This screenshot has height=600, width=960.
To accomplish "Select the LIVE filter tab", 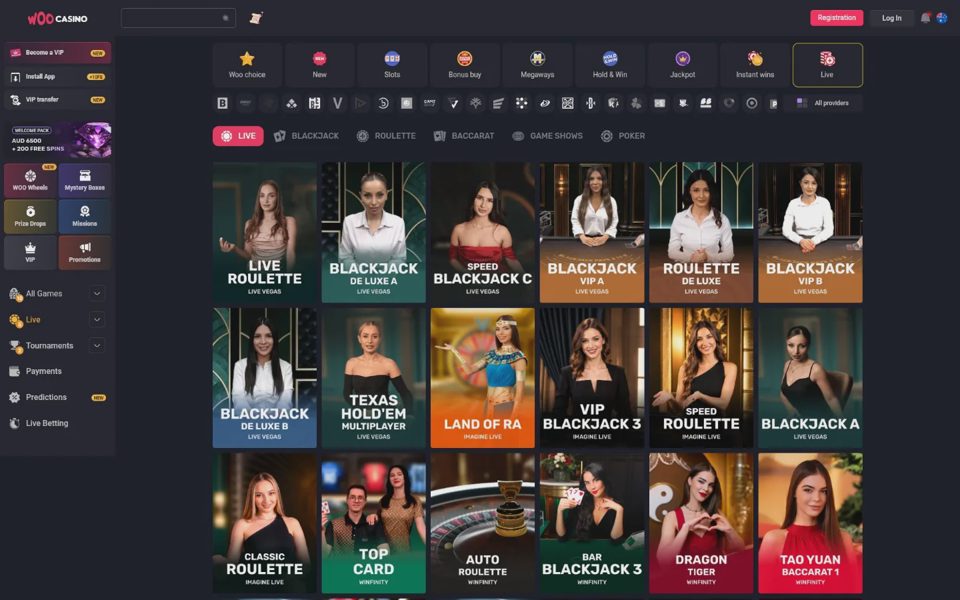I will pyautogui.click(x=238, y=136).
